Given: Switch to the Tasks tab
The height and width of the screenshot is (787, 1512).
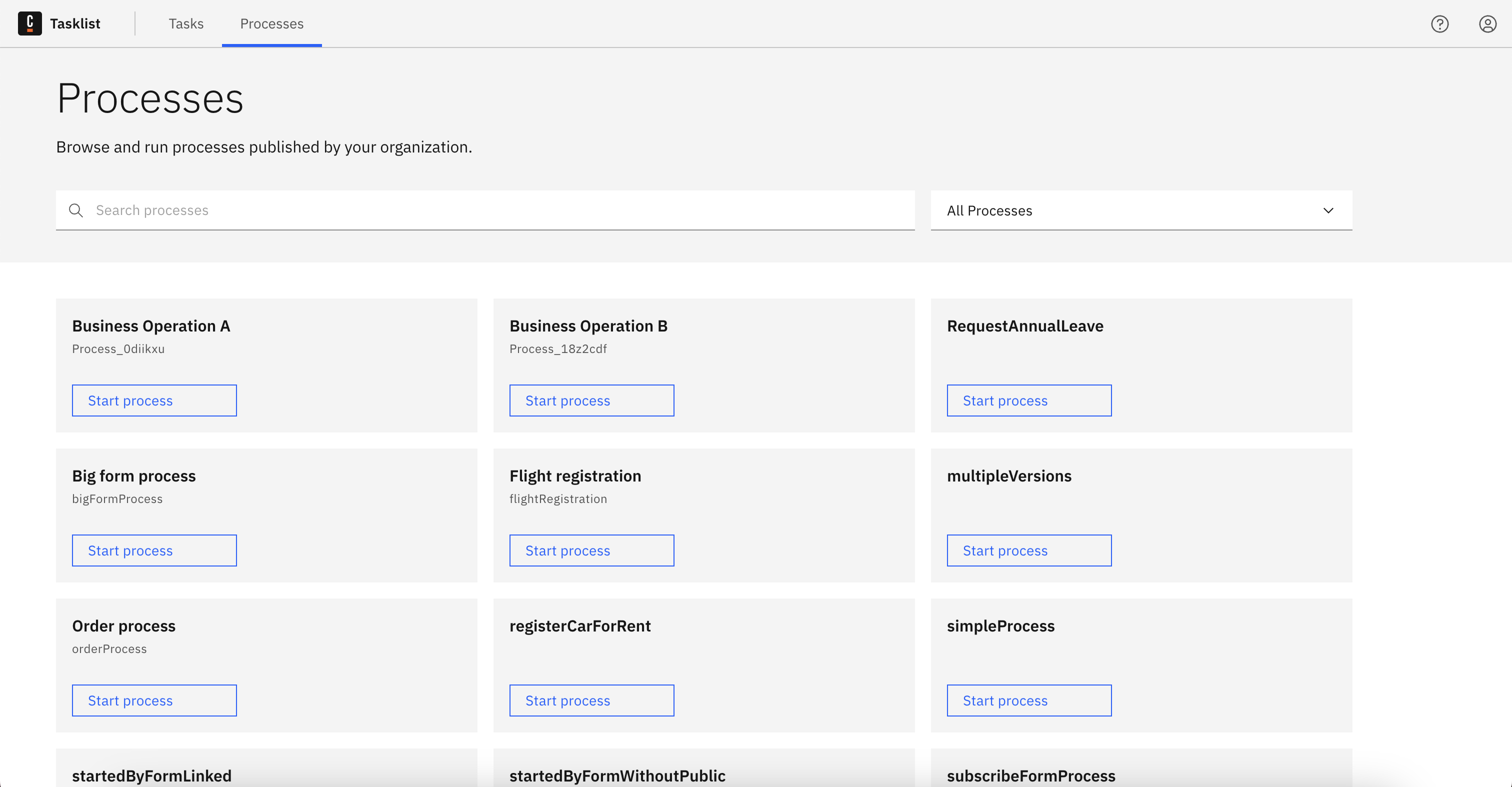Looking at the screenshot, I should 186,23.
